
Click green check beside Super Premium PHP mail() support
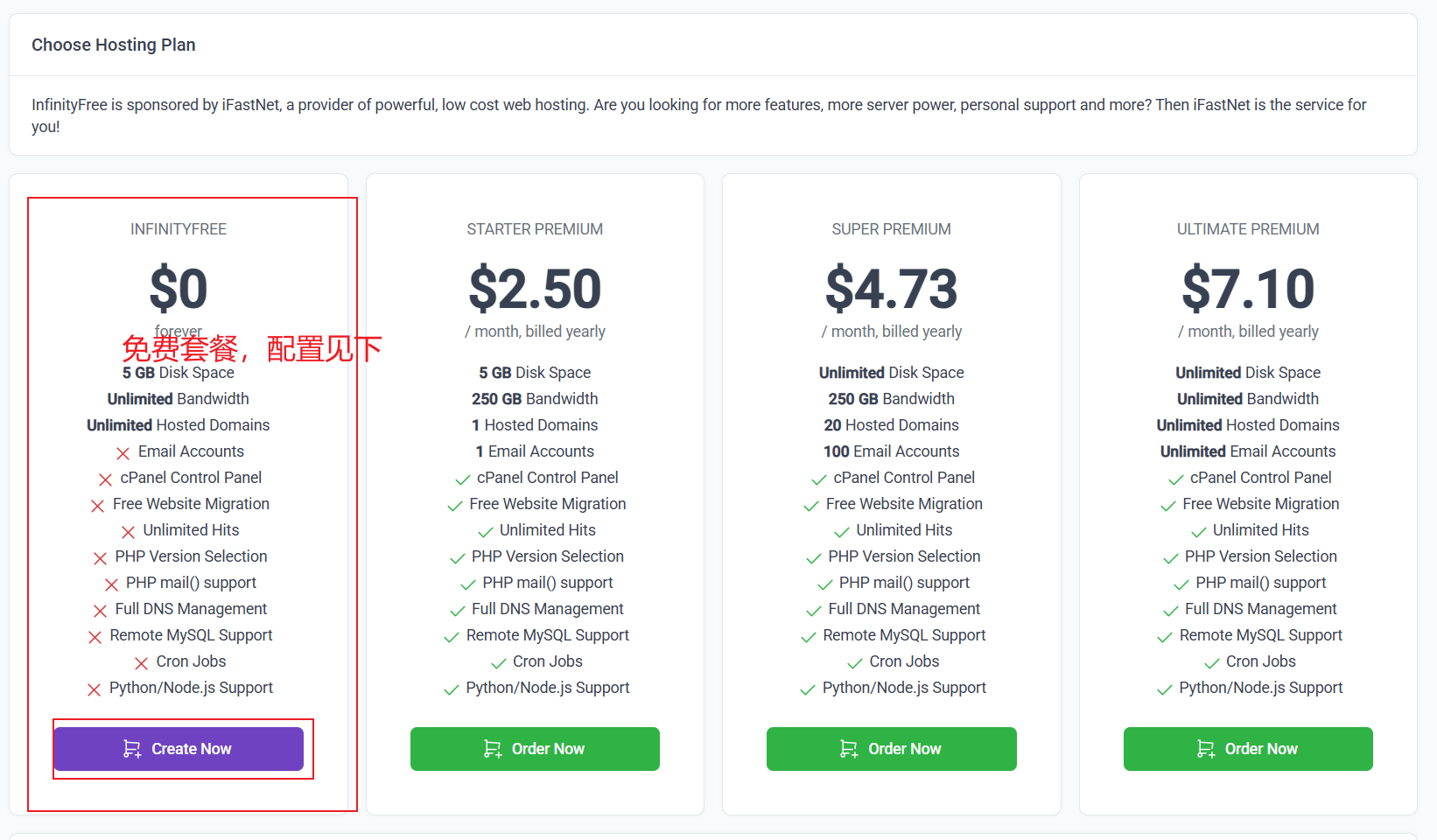click(824, 584)
